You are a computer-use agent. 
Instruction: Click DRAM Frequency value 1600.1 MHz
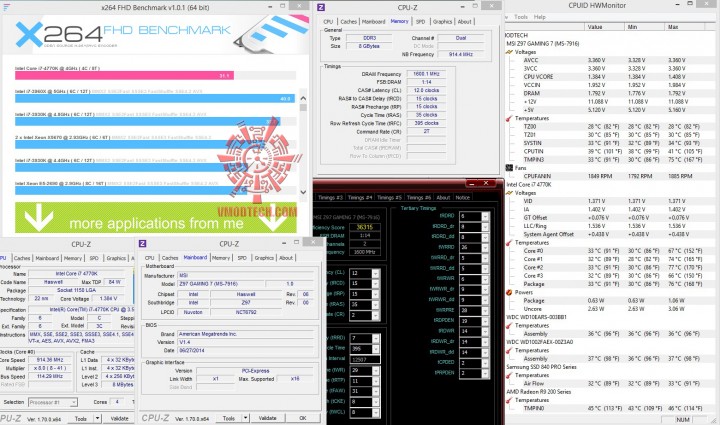[426, 74]
